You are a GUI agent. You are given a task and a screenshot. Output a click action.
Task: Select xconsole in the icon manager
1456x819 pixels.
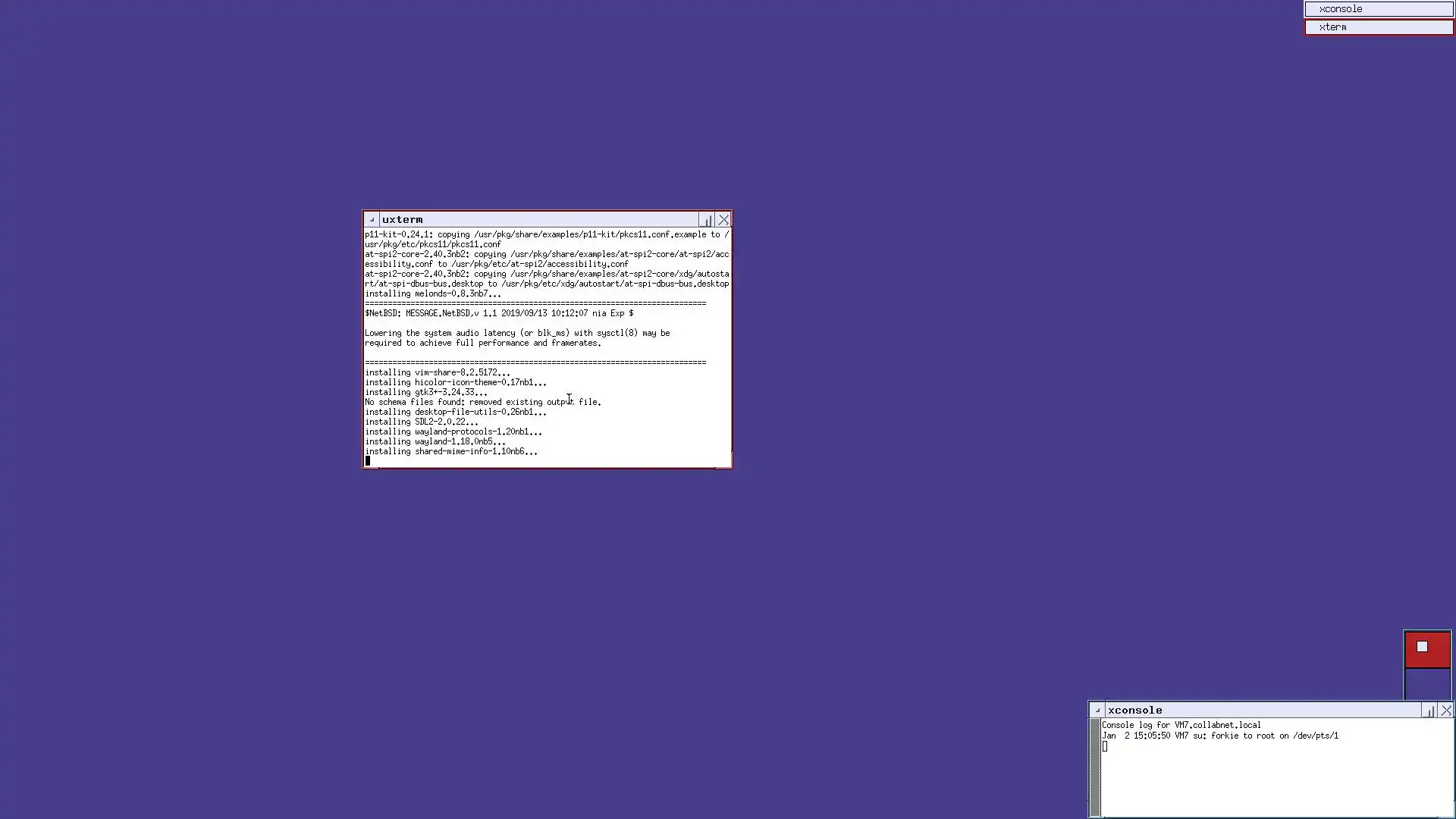1378,9
